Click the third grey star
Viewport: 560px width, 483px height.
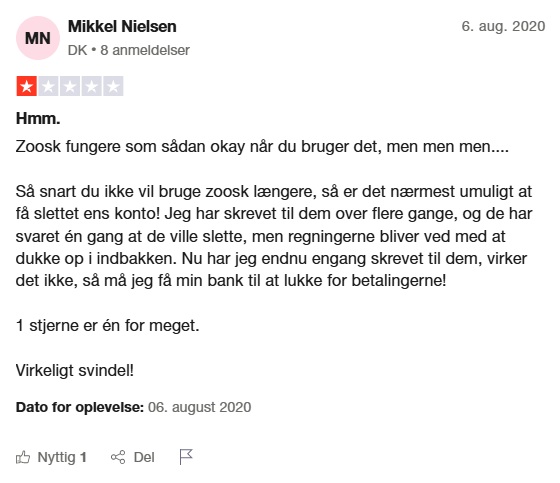point(70,86)
